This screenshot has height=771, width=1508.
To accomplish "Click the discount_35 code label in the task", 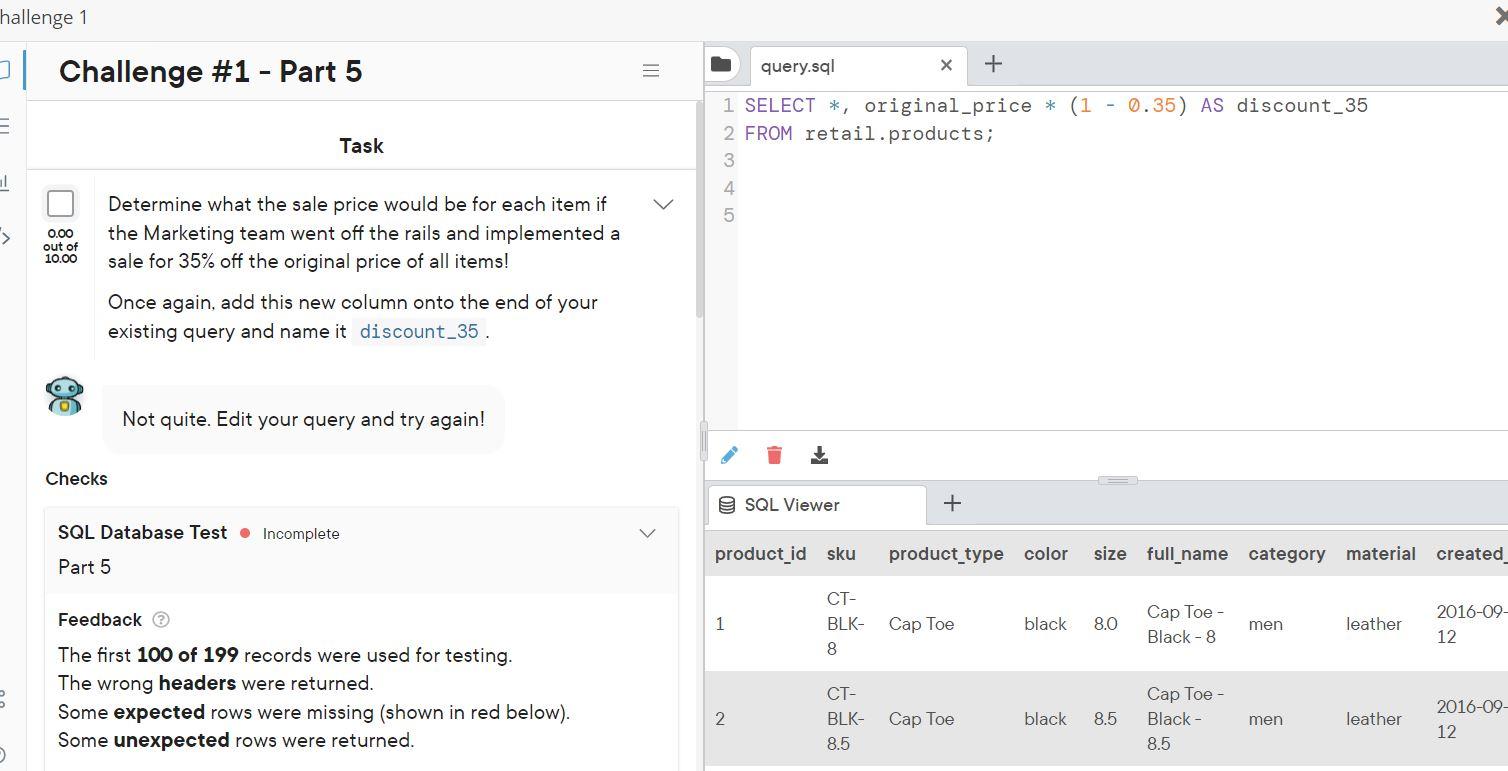I will click(419, 331).
